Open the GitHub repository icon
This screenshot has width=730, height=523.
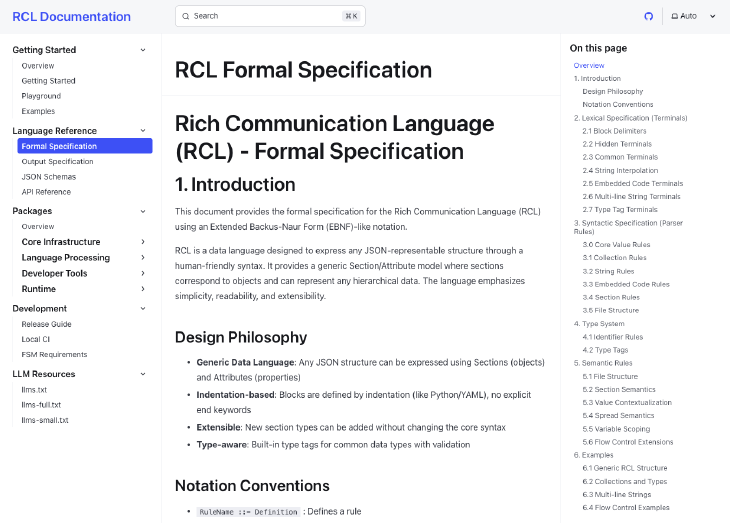(x=648, y=16)
